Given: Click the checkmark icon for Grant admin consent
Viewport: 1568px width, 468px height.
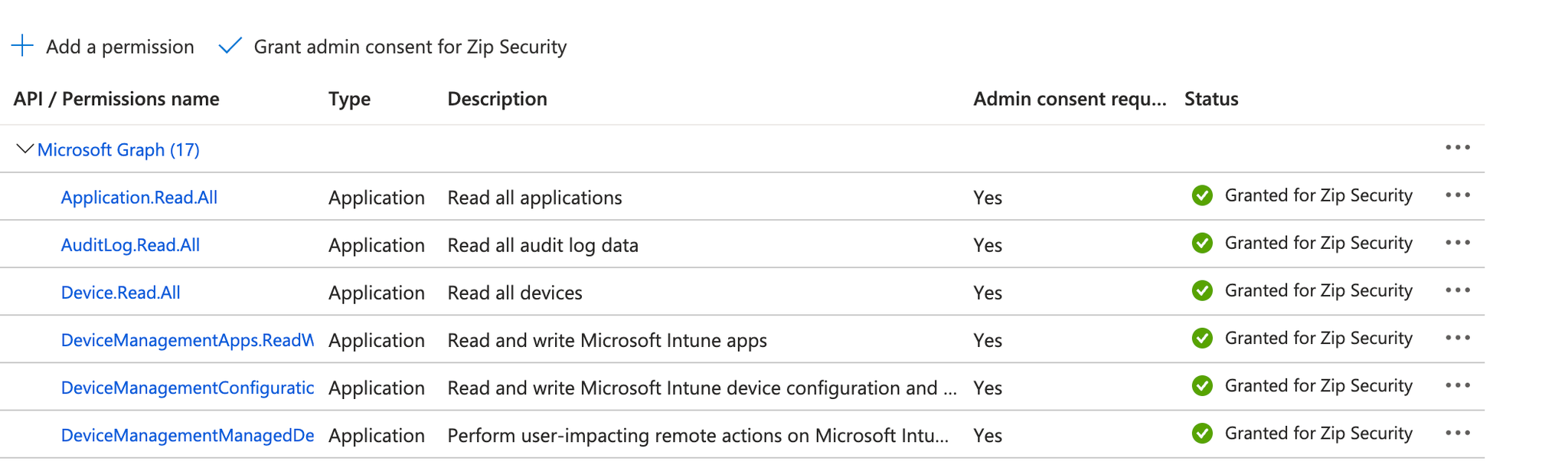Looking at the screenshot, I should (x=230, y=46).
